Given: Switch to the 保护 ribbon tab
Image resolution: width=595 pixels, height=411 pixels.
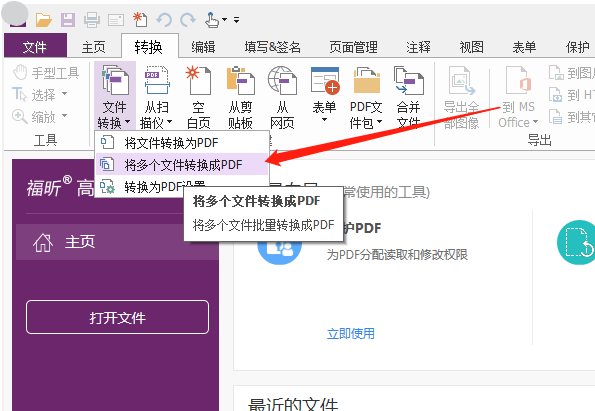Looking at the screenshot, I should click(578, 47).
